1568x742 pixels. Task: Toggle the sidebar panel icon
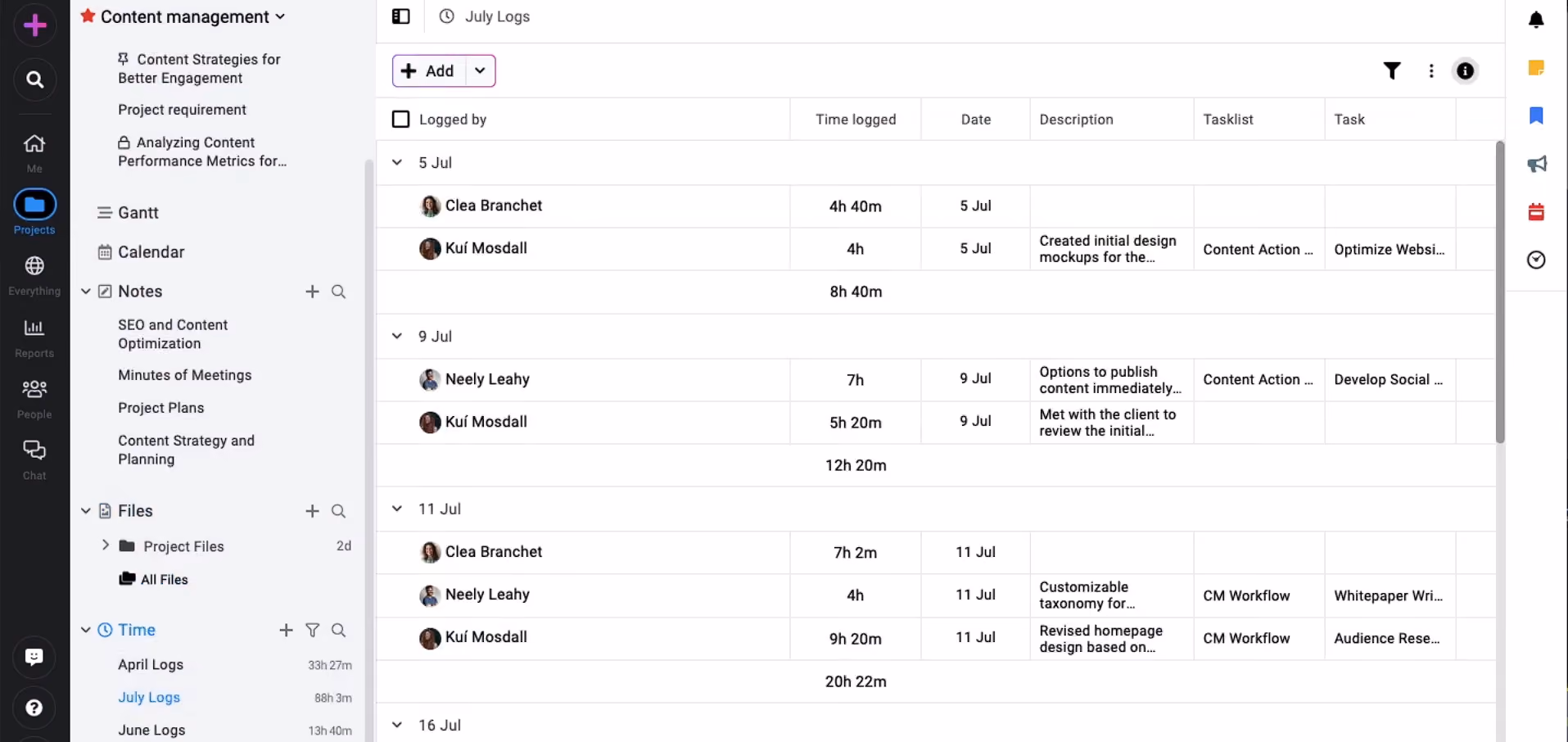(400, 16)
